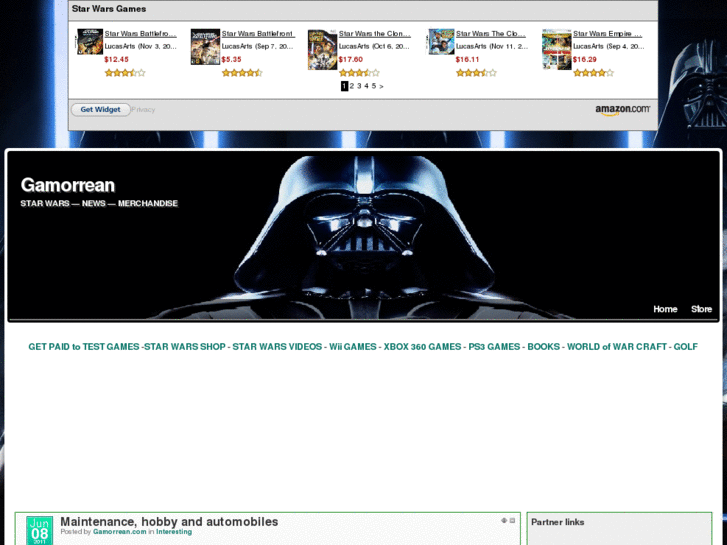This screenshot has height=545, width=727.
Task: Click the $16.29 price
Action: click(x=585, y=59)
